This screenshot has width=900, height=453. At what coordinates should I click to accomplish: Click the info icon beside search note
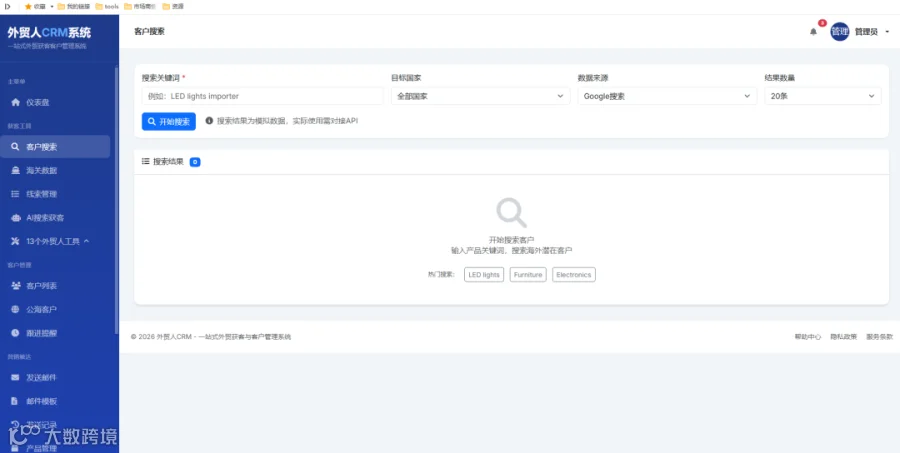(209, 121)
